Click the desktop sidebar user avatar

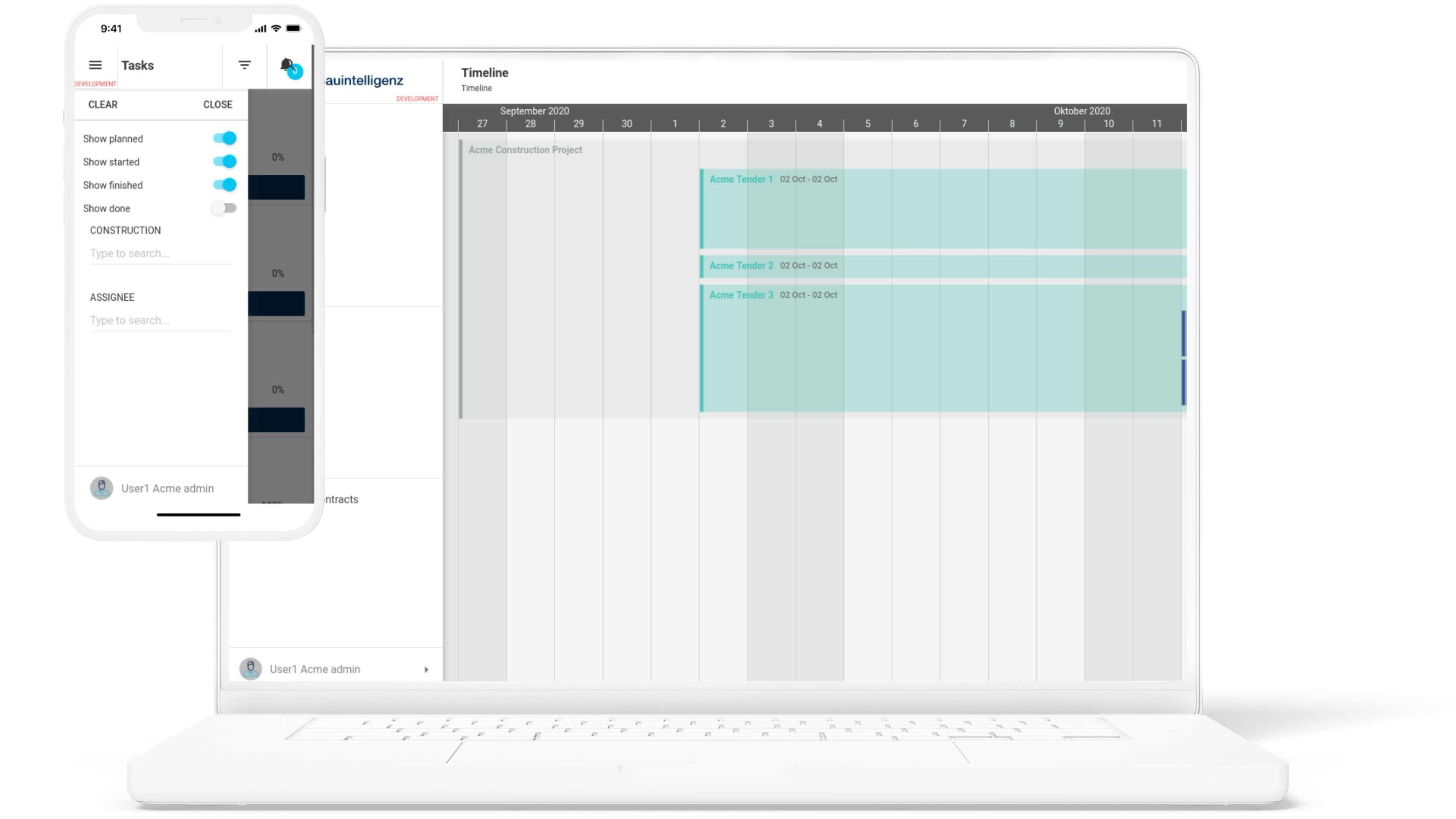point(250,668)
